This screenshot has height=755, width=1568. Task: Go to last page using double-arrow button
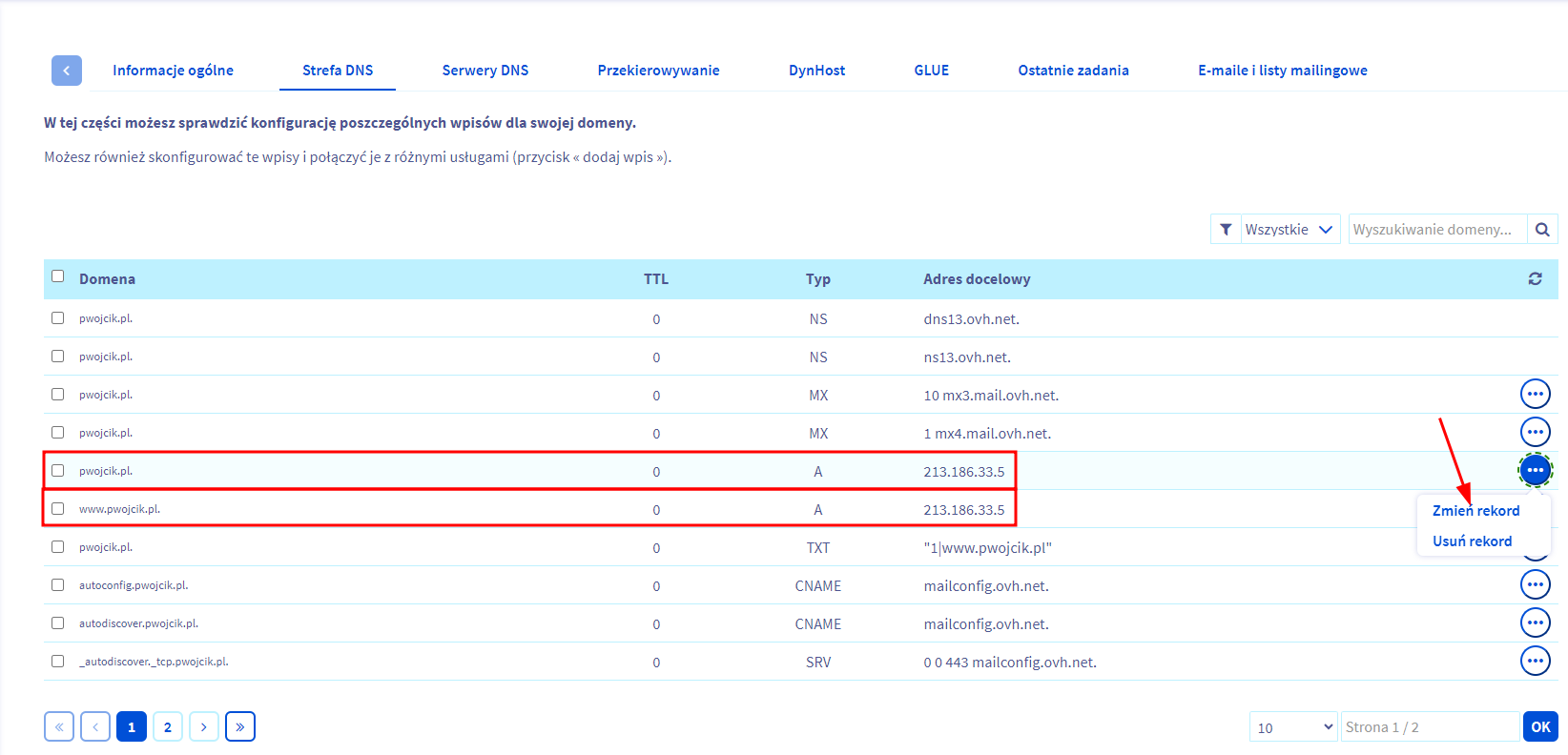(x=239, y=727)
